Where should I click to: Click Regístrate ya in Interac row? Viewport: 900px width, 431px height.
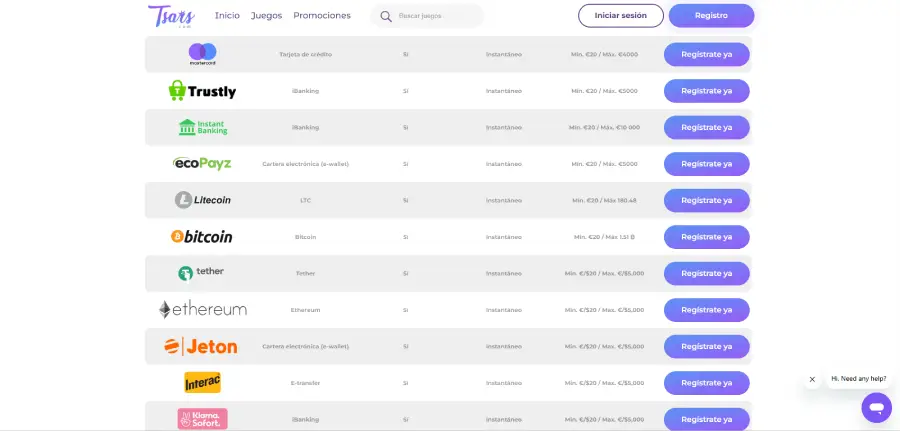(707, 383)
